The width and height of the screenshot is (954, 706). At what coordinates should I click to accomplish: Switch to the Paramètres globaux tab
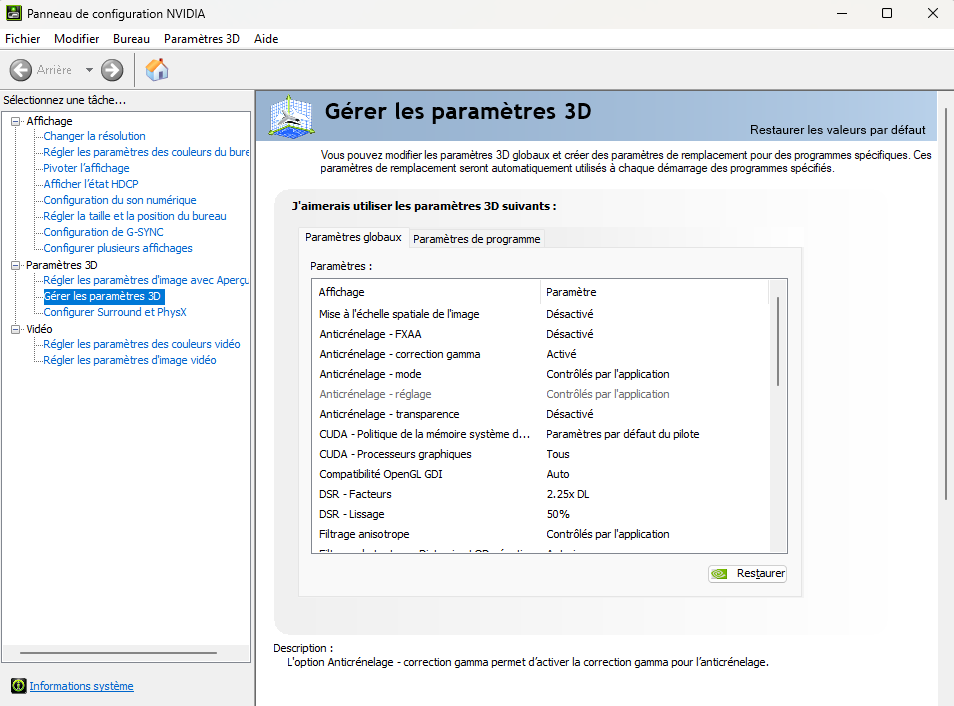click(x=353, y=237)
